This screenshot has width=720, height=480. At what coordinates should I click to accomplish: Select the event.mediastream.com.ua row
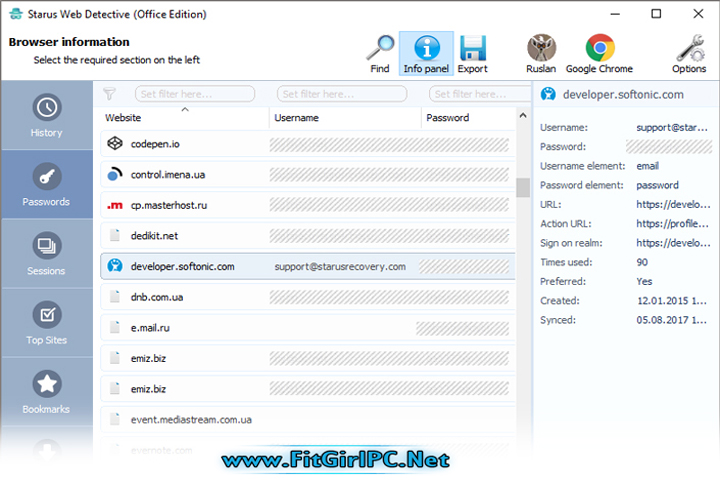[x=308, y=420]
